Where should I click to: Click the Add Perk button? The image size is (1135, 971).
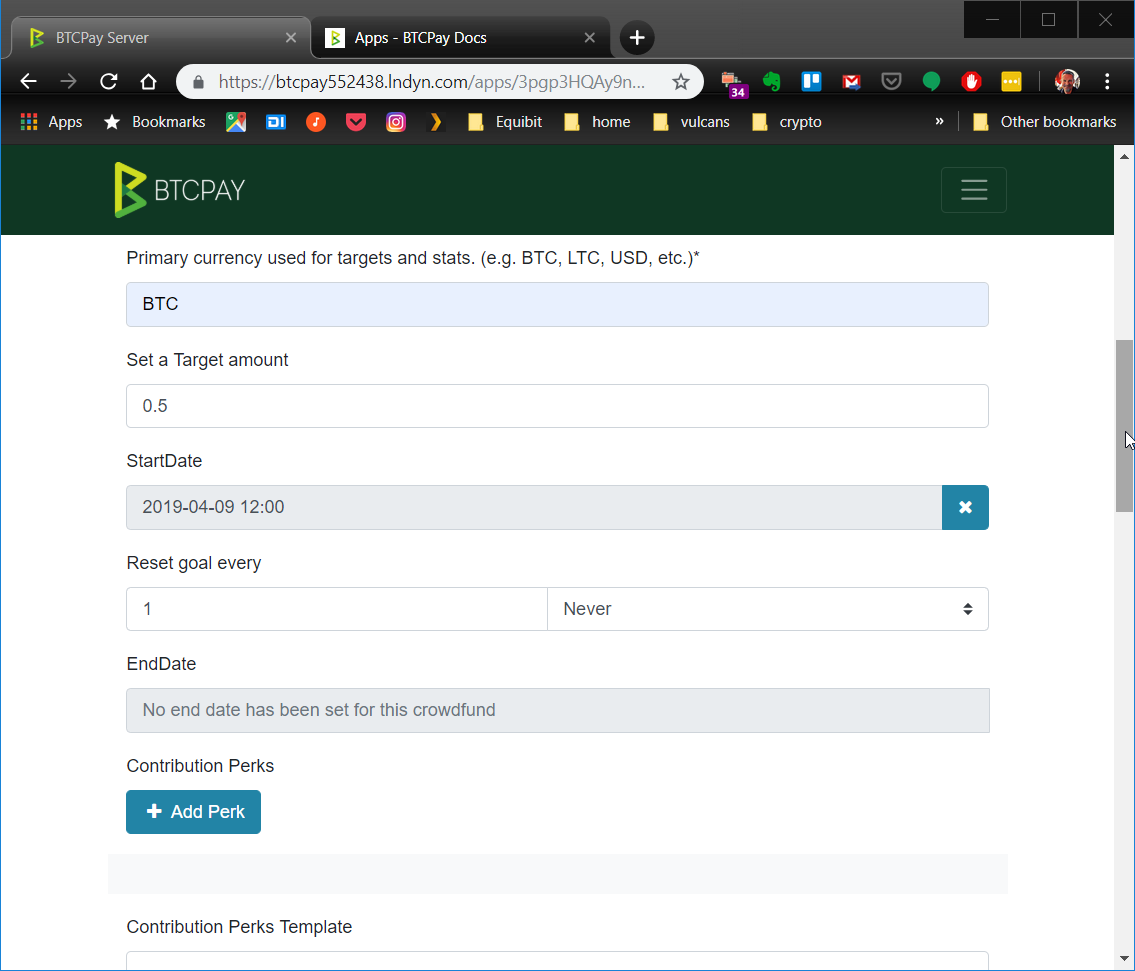(193, 812)
